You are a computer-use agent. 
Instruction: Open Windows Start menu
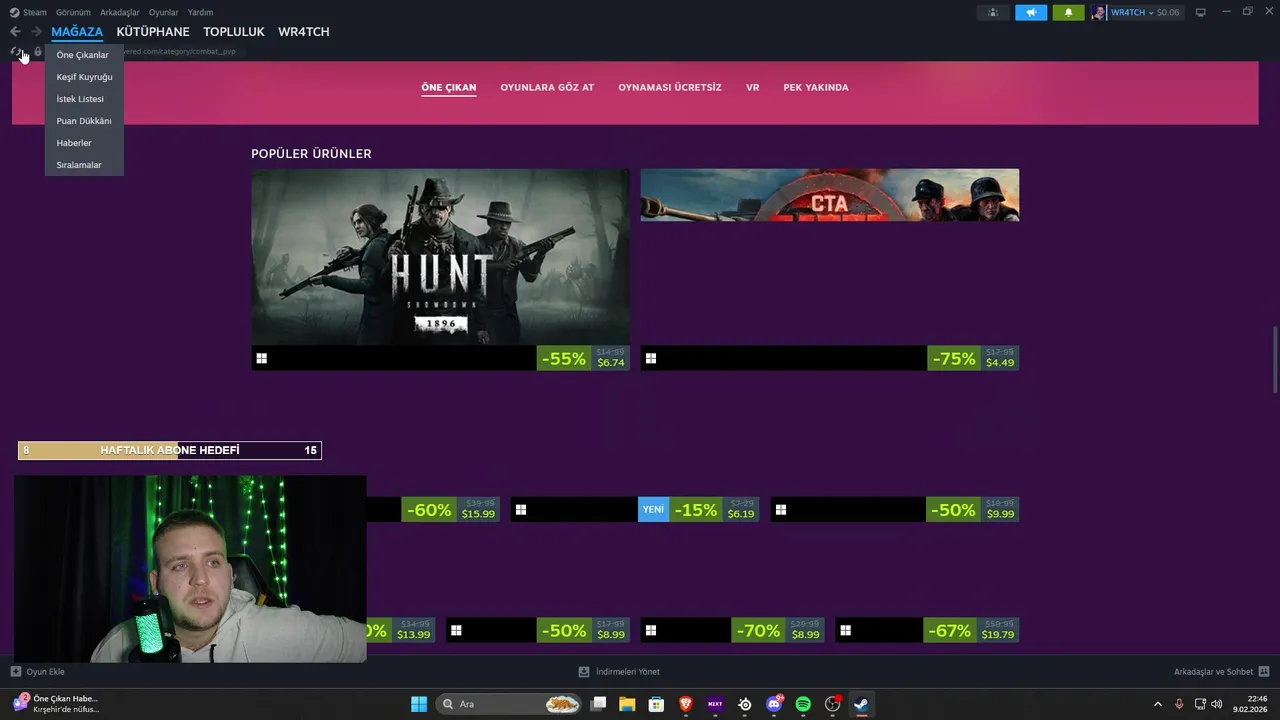pos(419,704)
